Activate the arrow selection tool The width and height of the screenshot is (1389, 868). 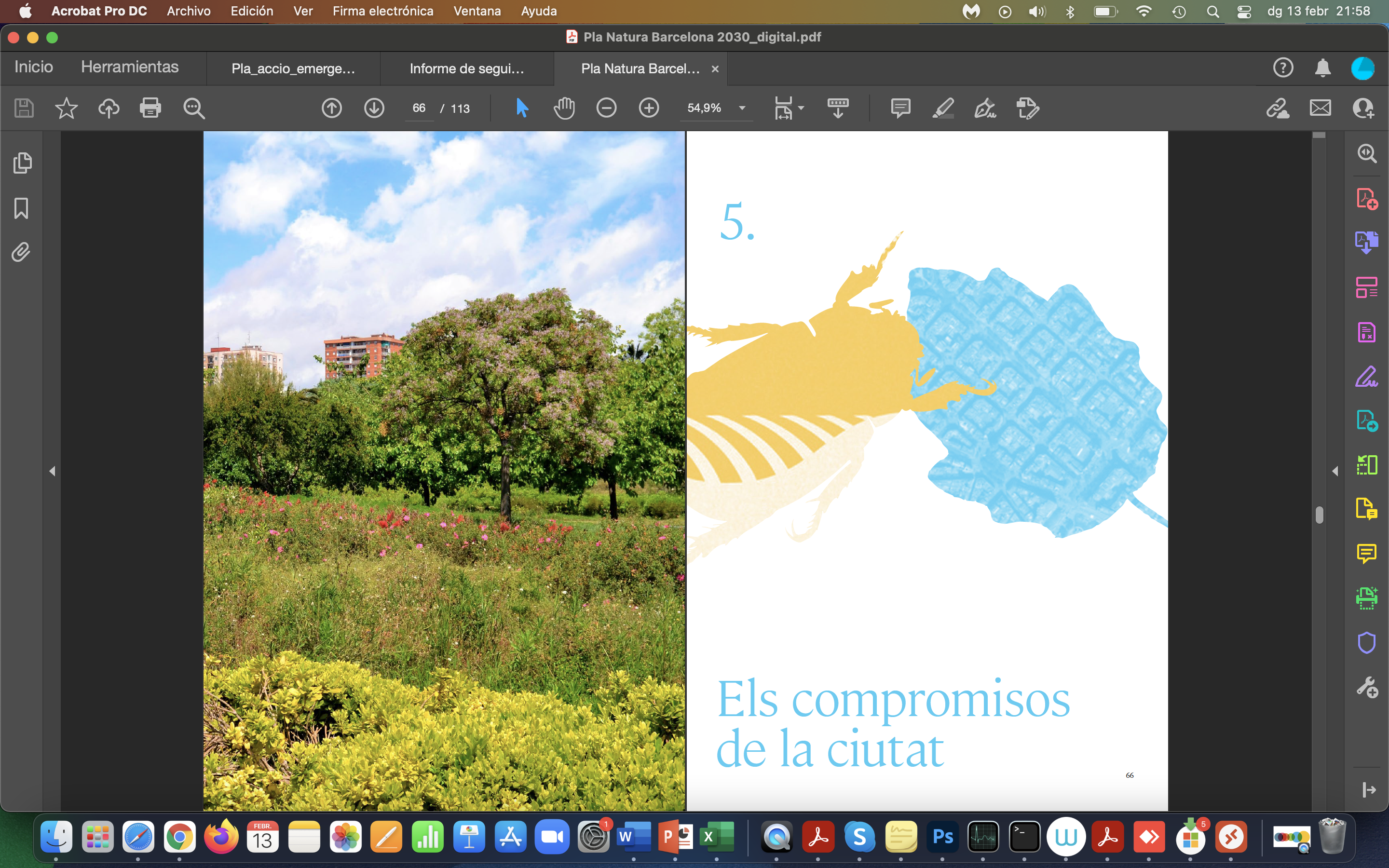(x=522, y=108)
